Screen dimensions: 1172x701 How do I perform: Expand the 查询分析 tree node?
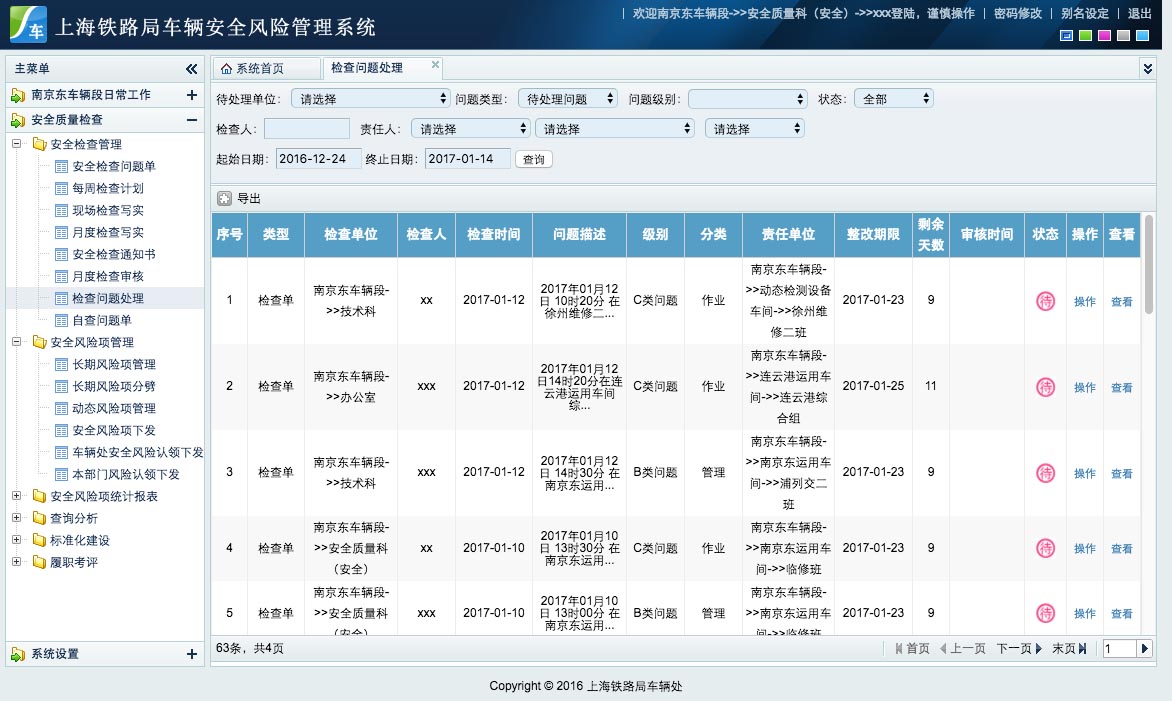[17, 518]
